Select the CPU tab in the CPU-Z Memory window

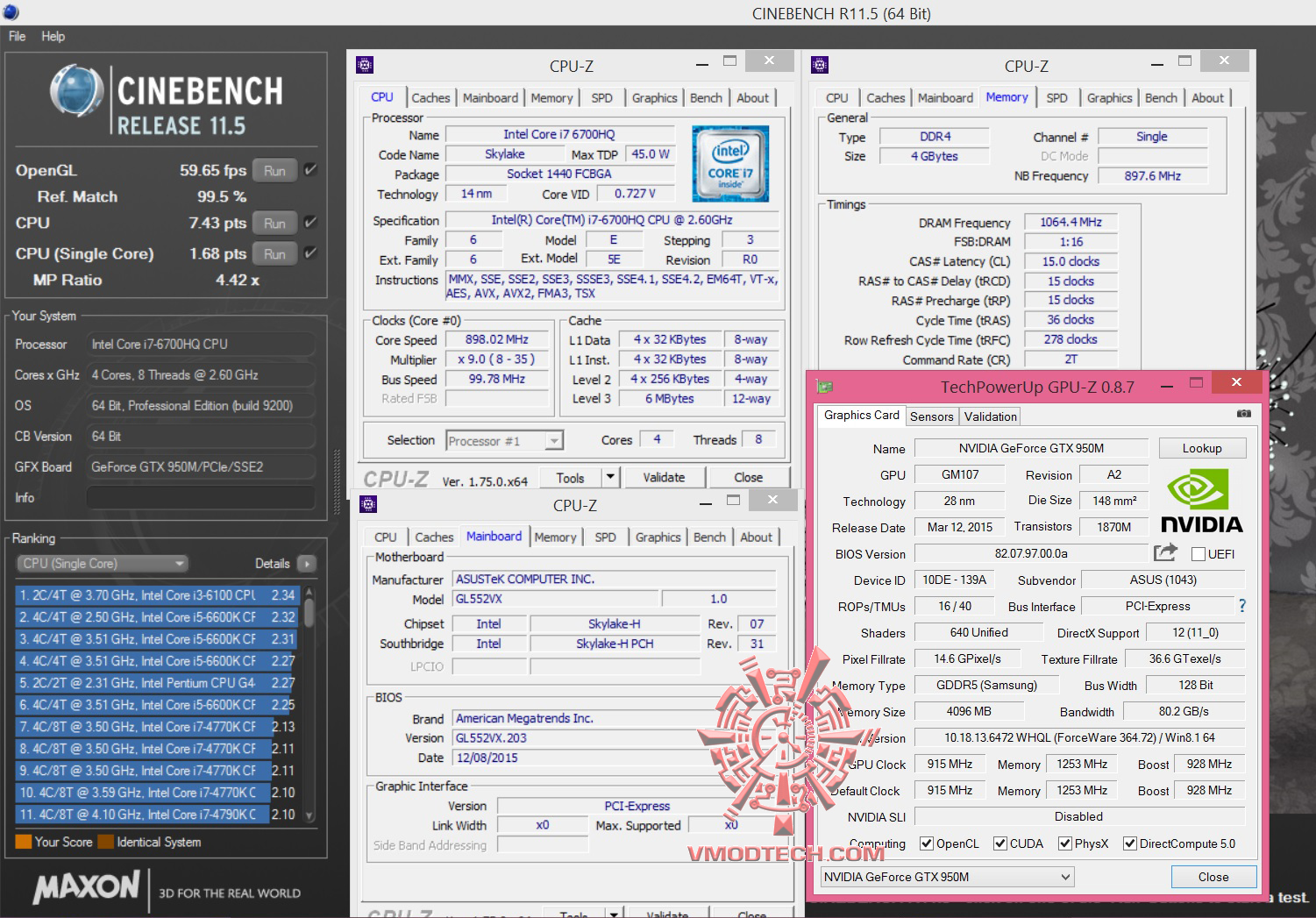836,98
